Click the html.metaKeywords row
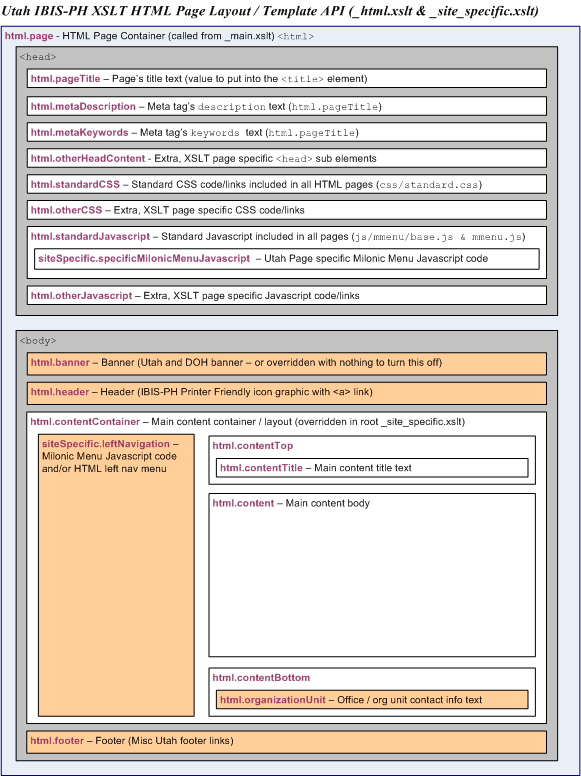Image resolution: width=581 pixels, height=776 pixels. (x=287, y=132)
